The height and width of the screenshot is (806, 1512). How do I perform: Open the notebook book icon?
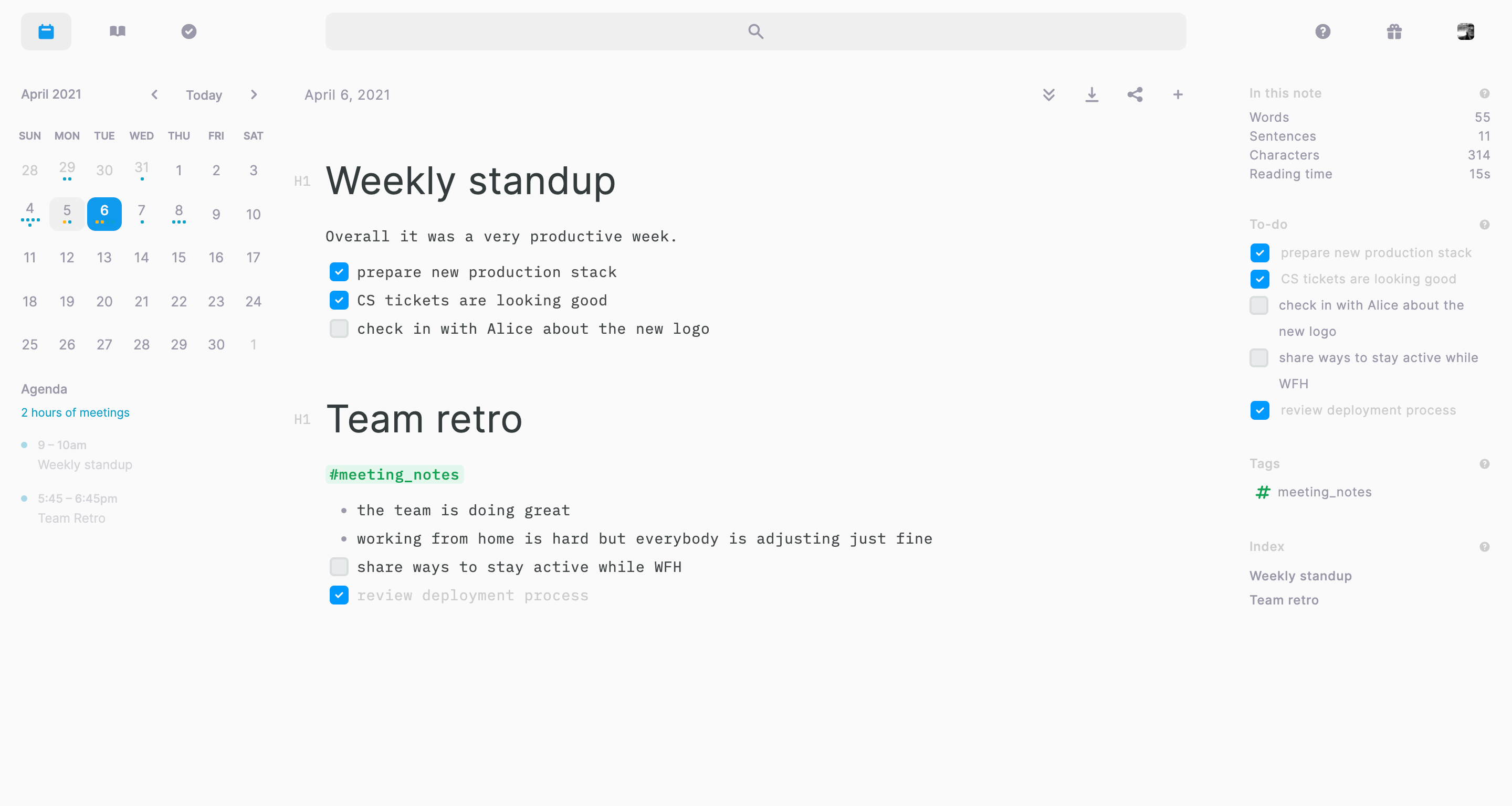(x=118, y=31)
